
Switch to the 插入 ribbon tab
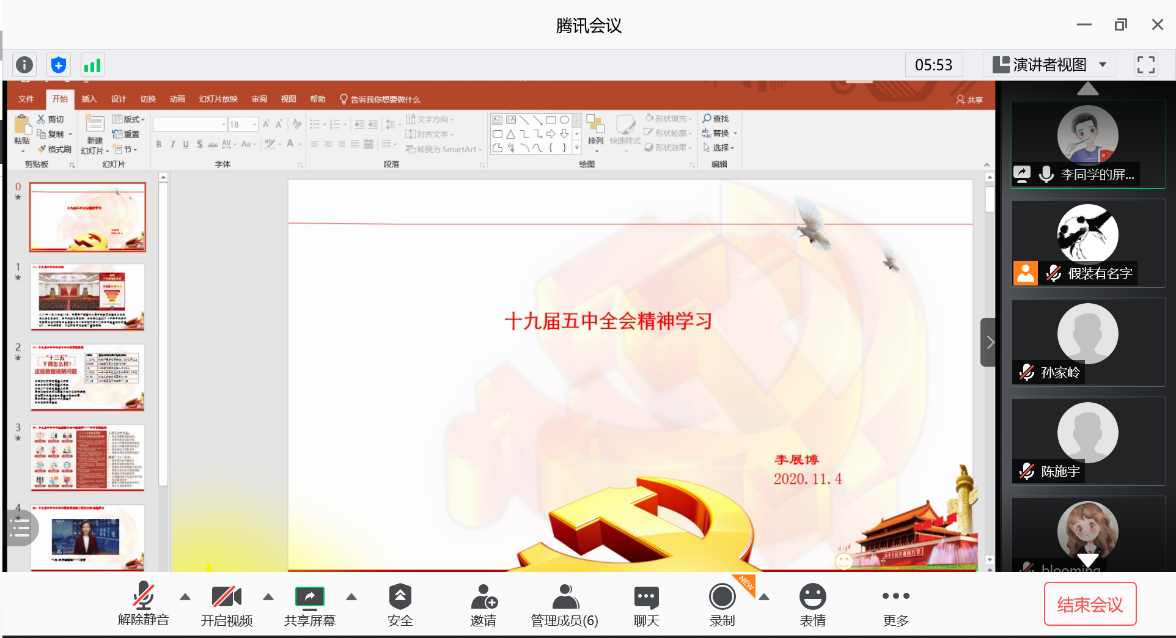pos(89,99)
